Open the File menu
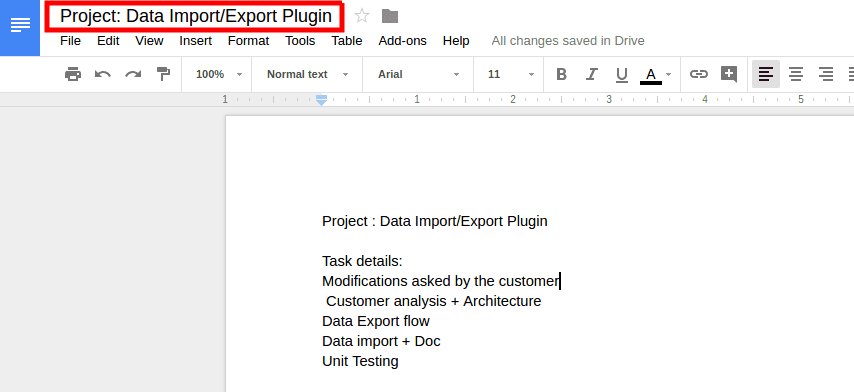Screen dimensions: 854x392 [x=70, y=41]
